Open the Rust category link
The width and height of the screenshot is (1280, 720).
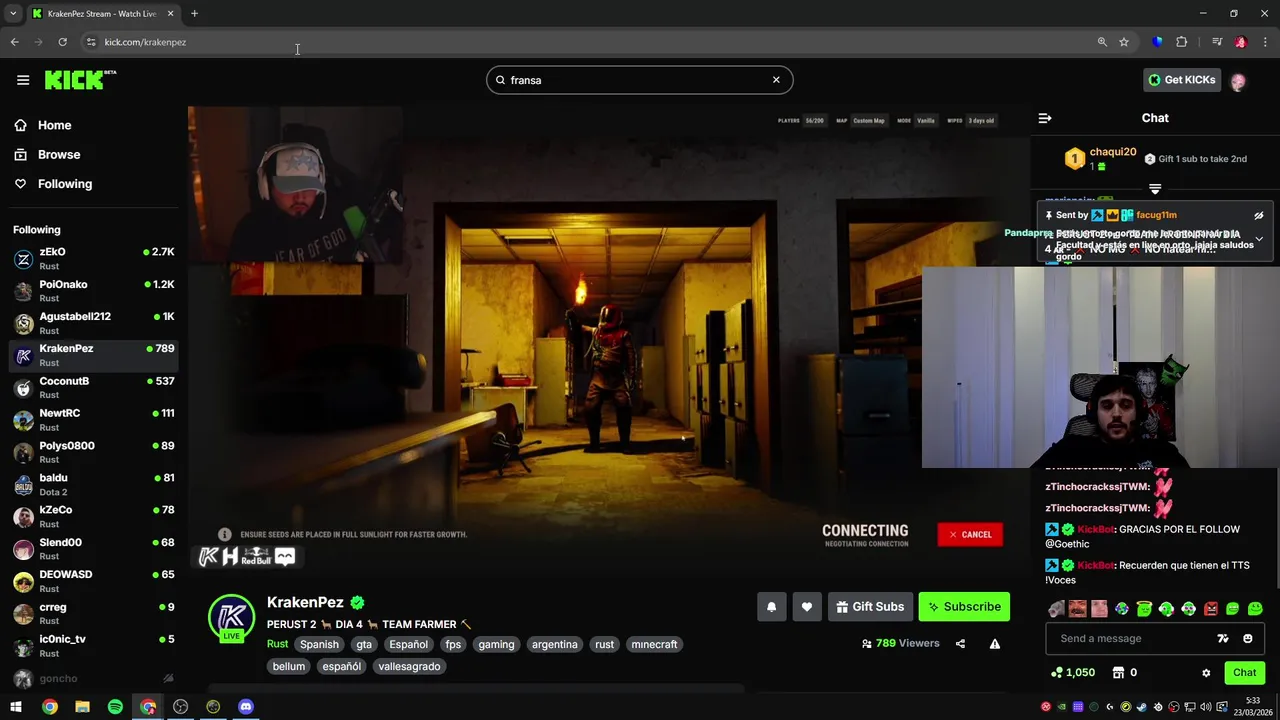(x=277, y=644)
